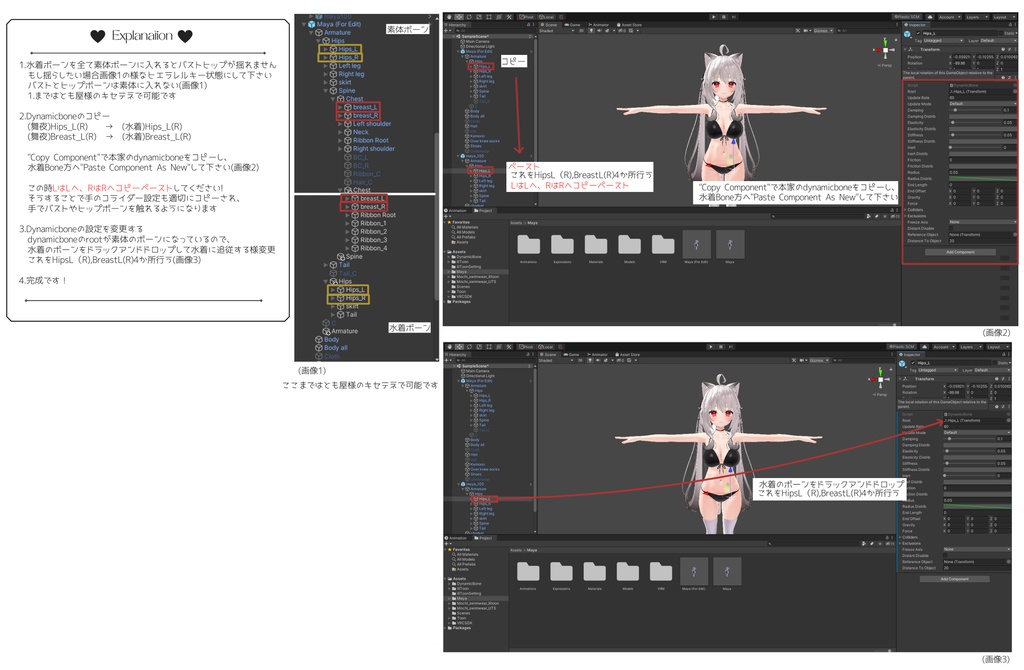Toggle Local handle rotation in 画像2 toolbar
This screenshot has width=1024, height=670.
click(x=547, y=17)
